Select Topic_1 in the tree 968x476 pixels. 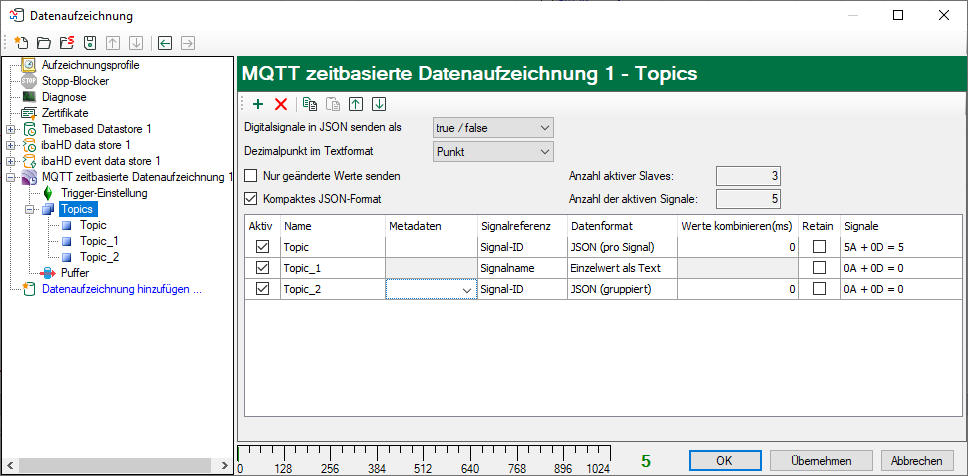click(x=99, y=241)
